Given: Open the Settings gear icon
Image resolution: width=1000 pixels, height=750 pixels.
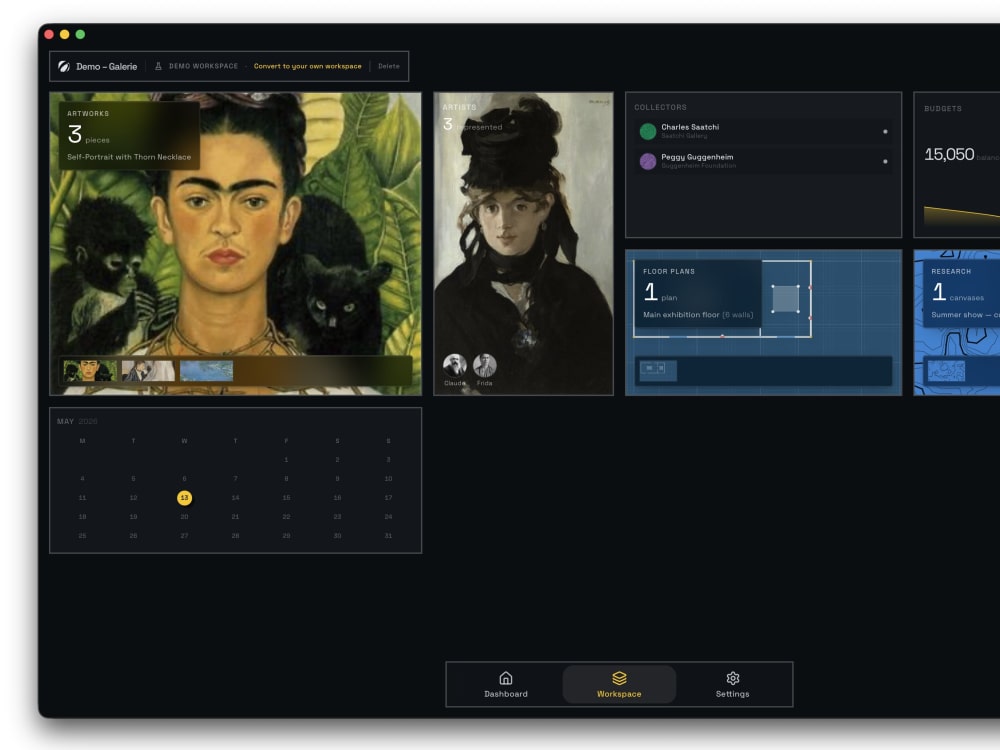Looking at the screenshot, I should point(733,678).
